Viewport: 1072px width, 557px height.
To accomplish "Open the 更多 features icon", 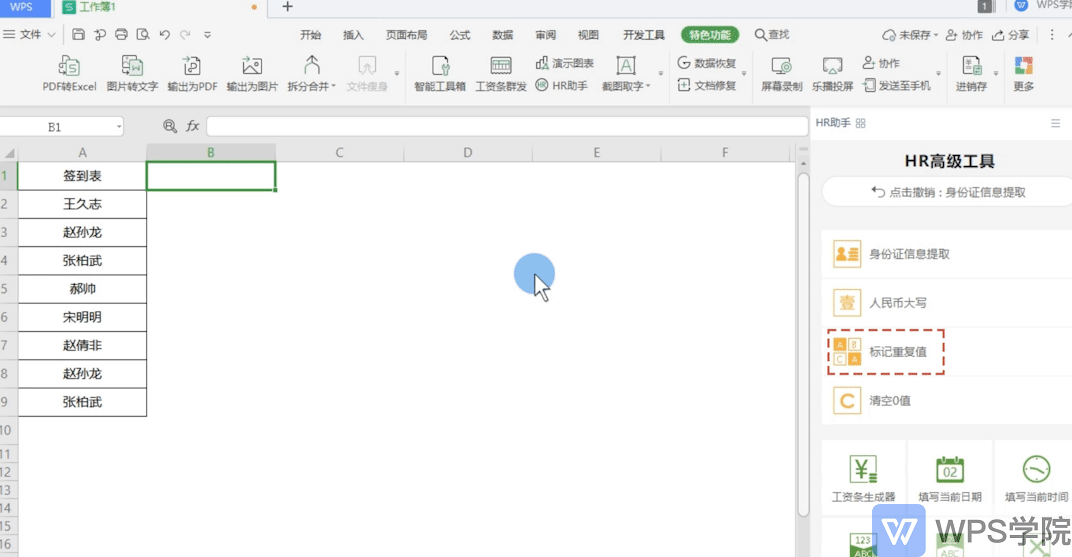I will tap(1023, 74).
